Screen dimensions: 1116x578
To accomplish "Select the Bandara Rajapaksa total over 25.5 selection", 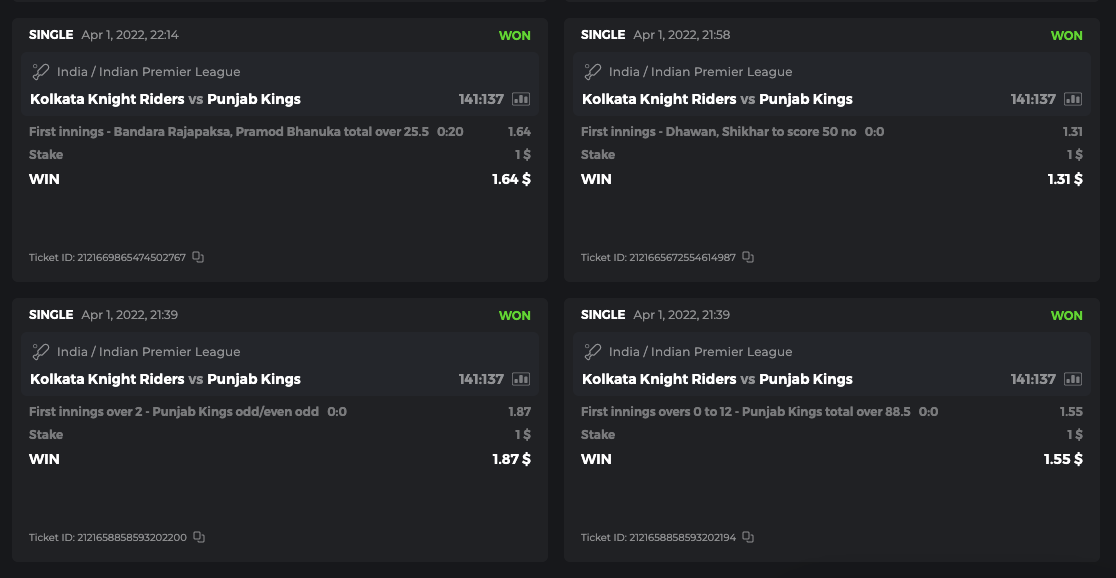I will tap(229, 132).
